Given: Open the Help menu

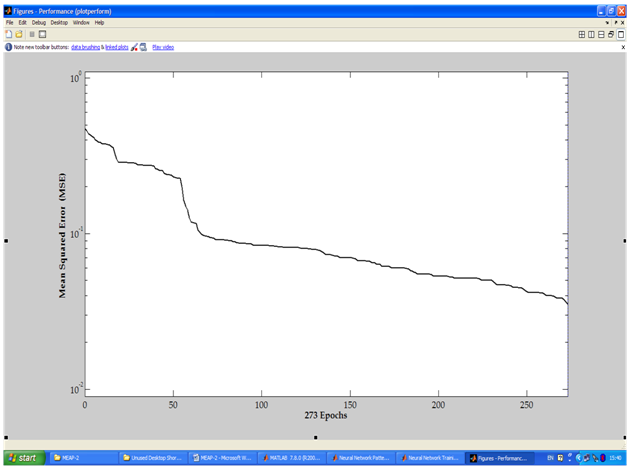Looking at the screenshot, I should (99, 22).
